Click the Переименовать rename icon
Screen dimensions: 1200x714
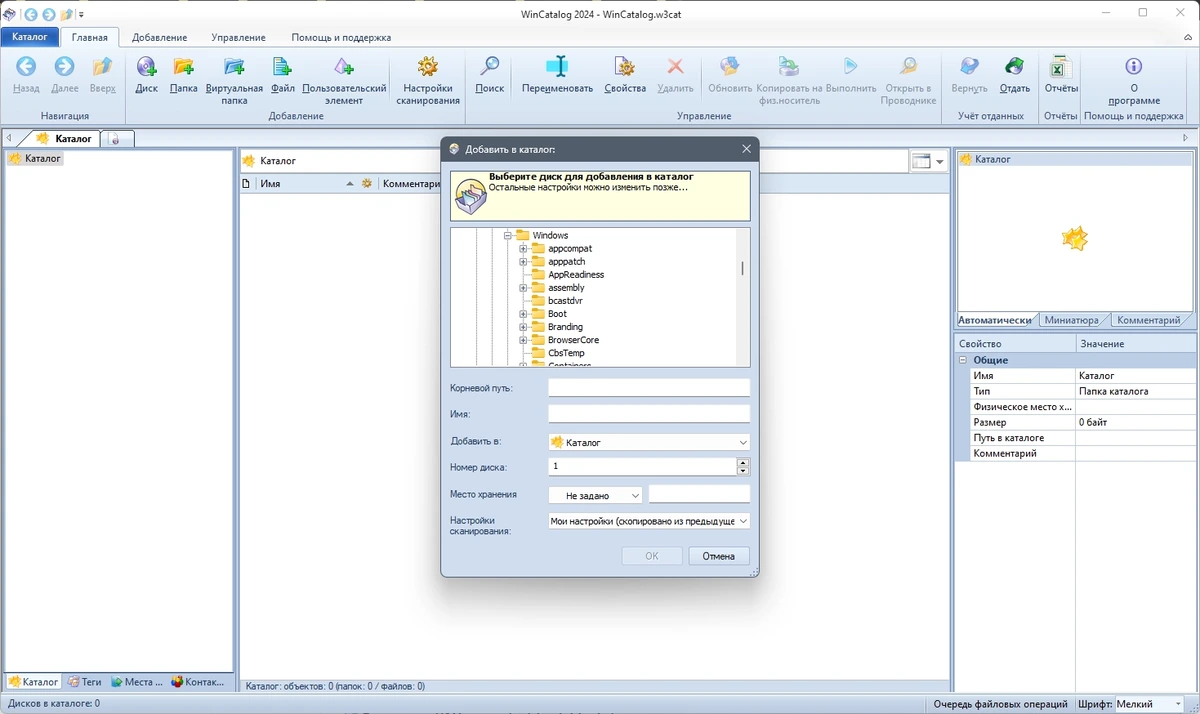coord(557,67)
